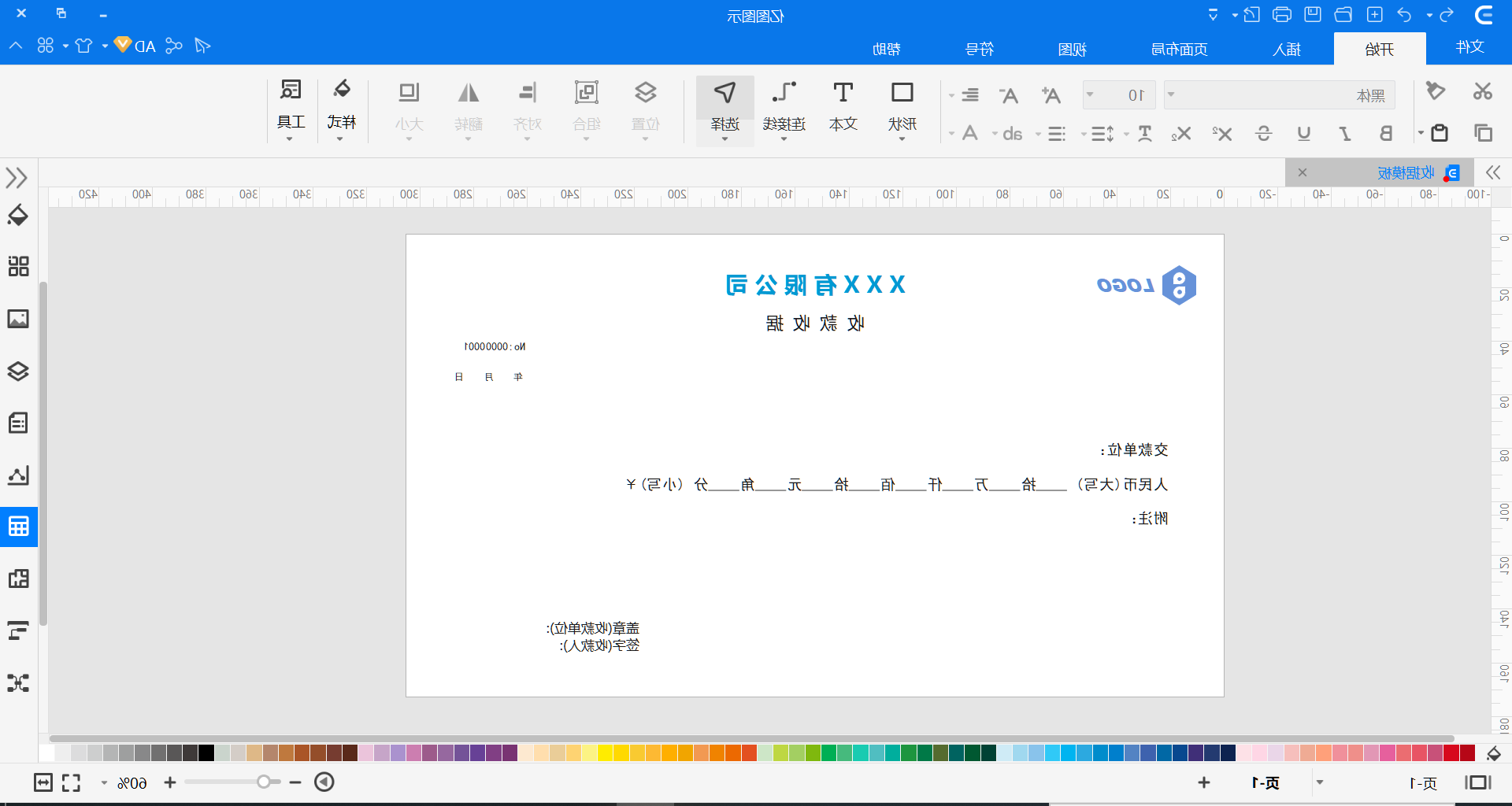Click the New document plus icon
The width and height of the screenshot is (1512, 806).
[x=1375, y=15]
